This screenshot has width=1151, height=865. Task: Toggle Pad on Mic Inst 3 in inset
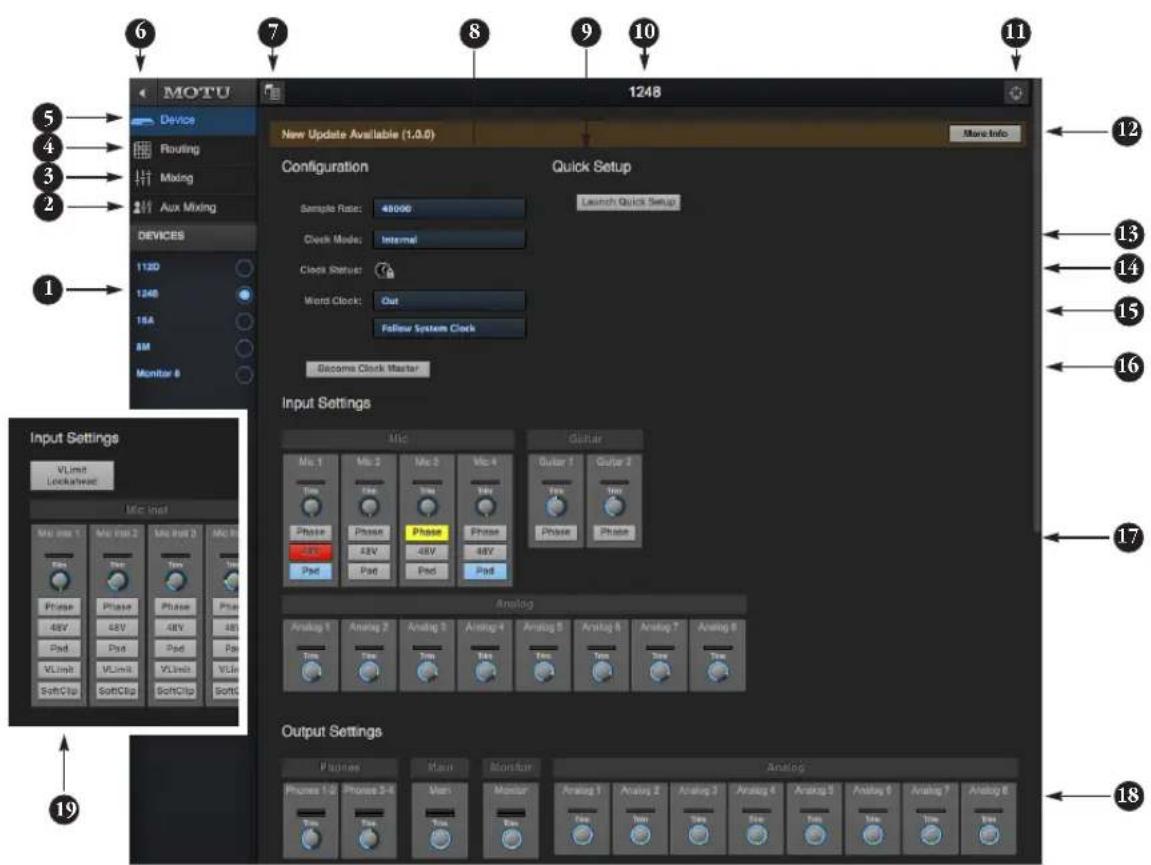pyautogui.click(x=175, y=648)
